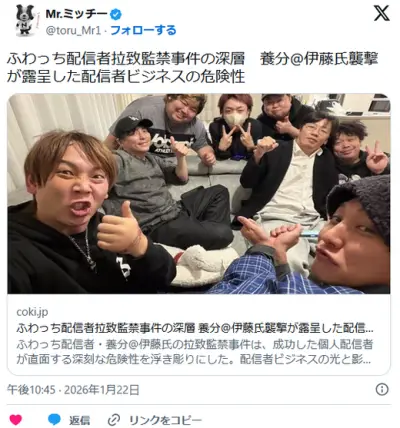Click the tweet headline text
The image size is (400, 428).
pos(193,68)
